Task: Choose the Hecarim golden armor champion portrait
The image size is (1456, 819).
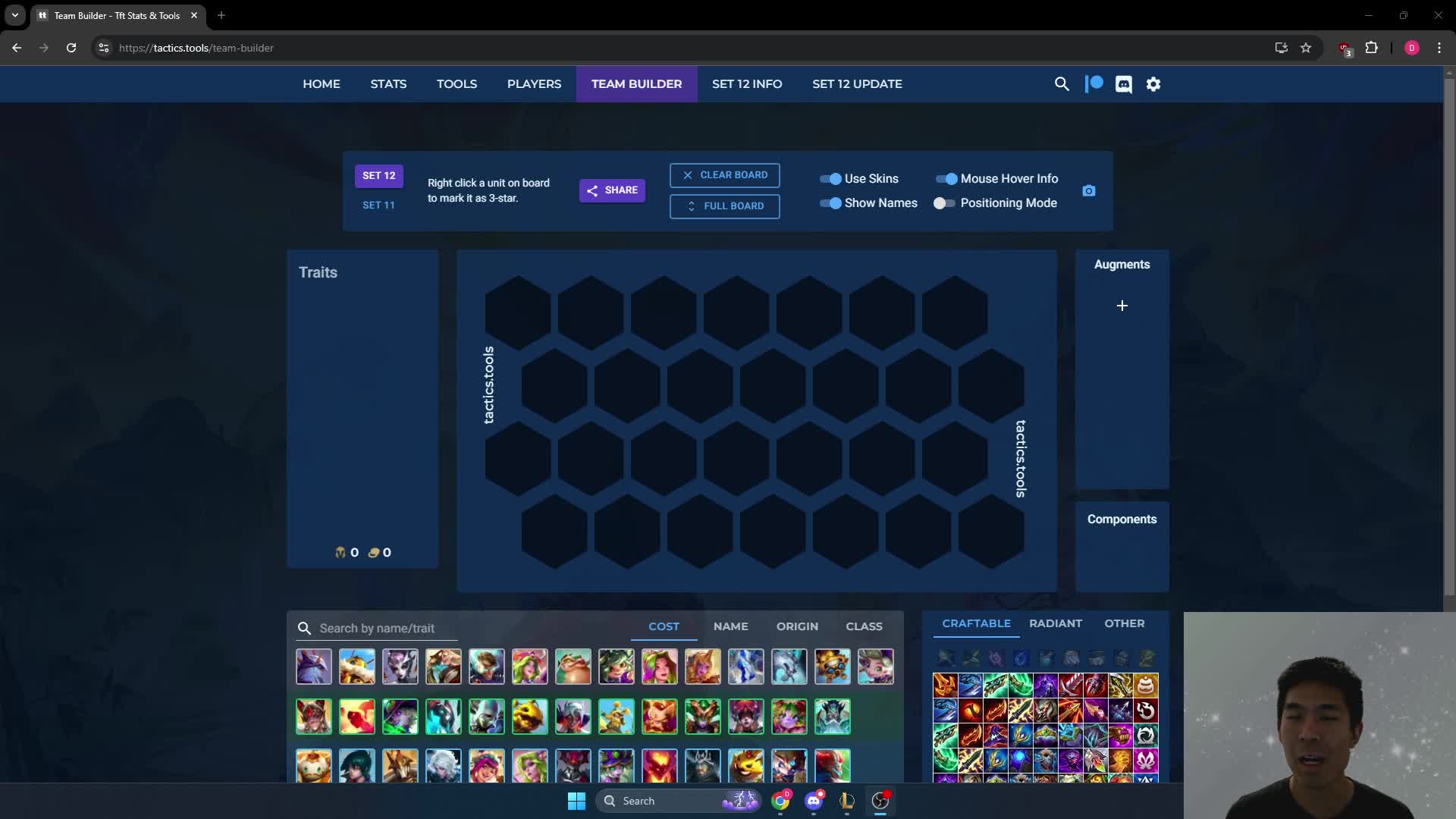Action: tap(400, 766)
